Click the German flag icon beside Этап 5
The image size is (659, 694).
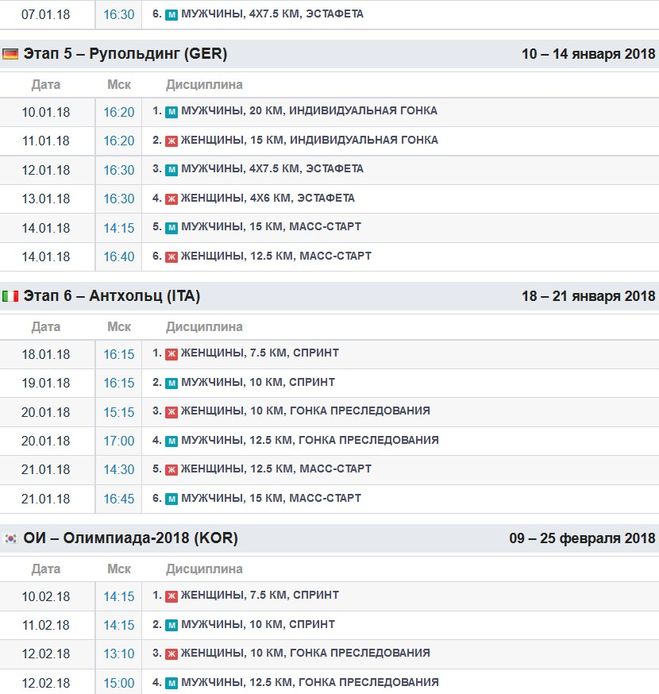point(10,54)
